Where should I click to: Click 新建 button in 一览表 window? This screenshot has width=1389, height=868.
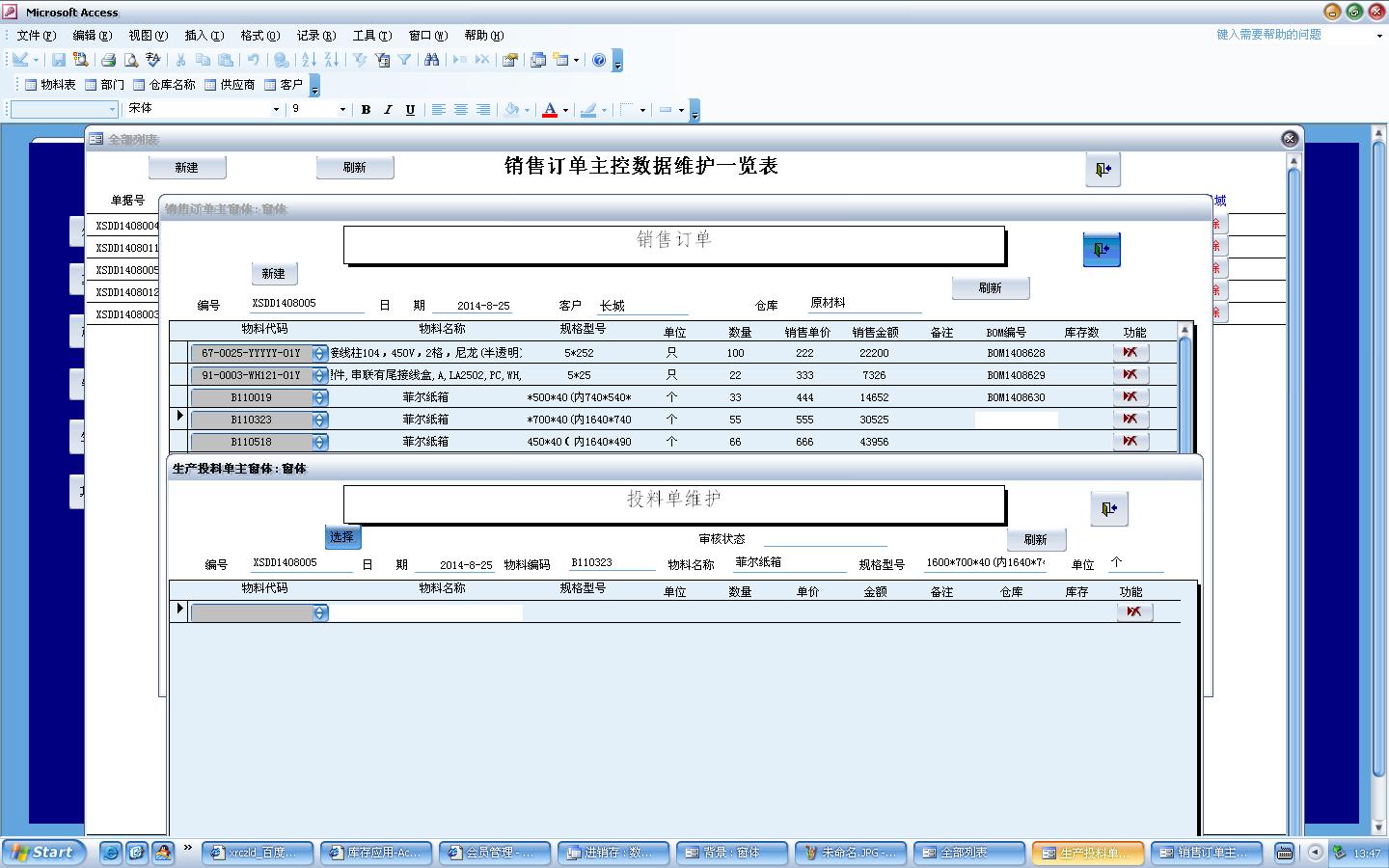click(x=187, y=168)
